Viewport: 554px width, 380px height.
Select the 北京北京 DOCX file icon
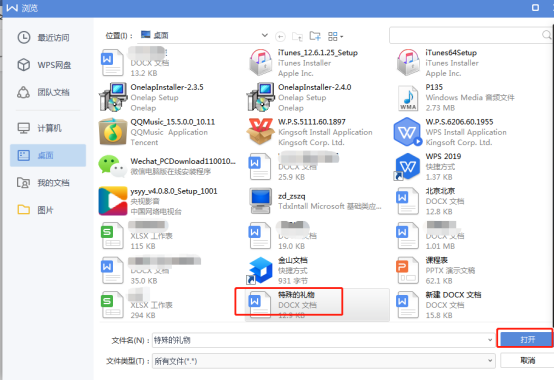click(x=408, y=201)
